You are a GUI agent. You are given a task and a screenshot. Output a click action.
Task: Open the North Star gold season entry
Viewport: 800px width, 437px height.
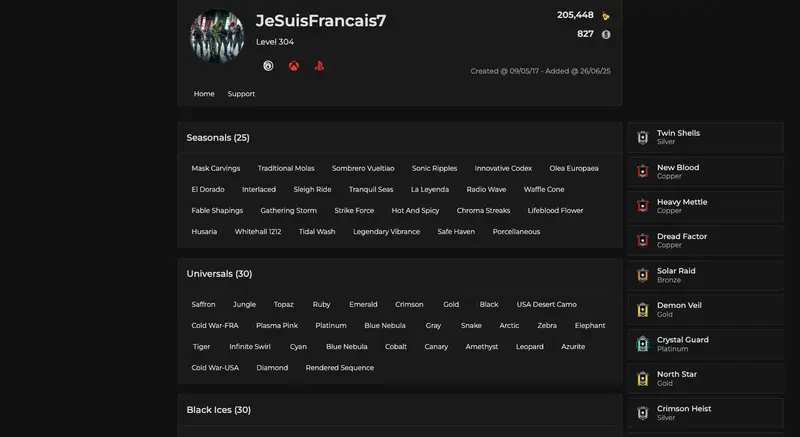[706, 378]
